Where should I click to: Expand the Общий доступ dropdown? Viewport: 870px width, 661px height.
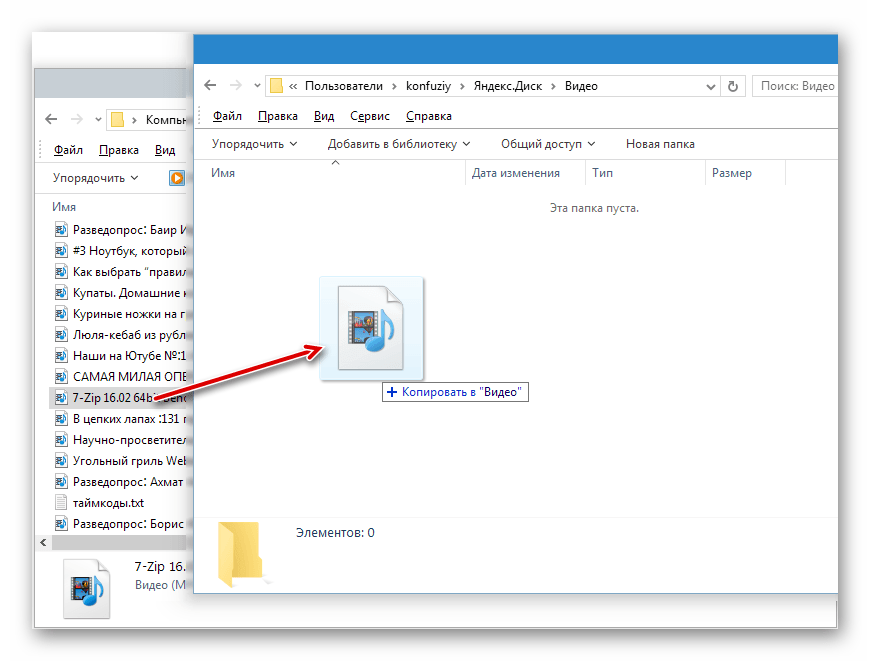point(547,144)
